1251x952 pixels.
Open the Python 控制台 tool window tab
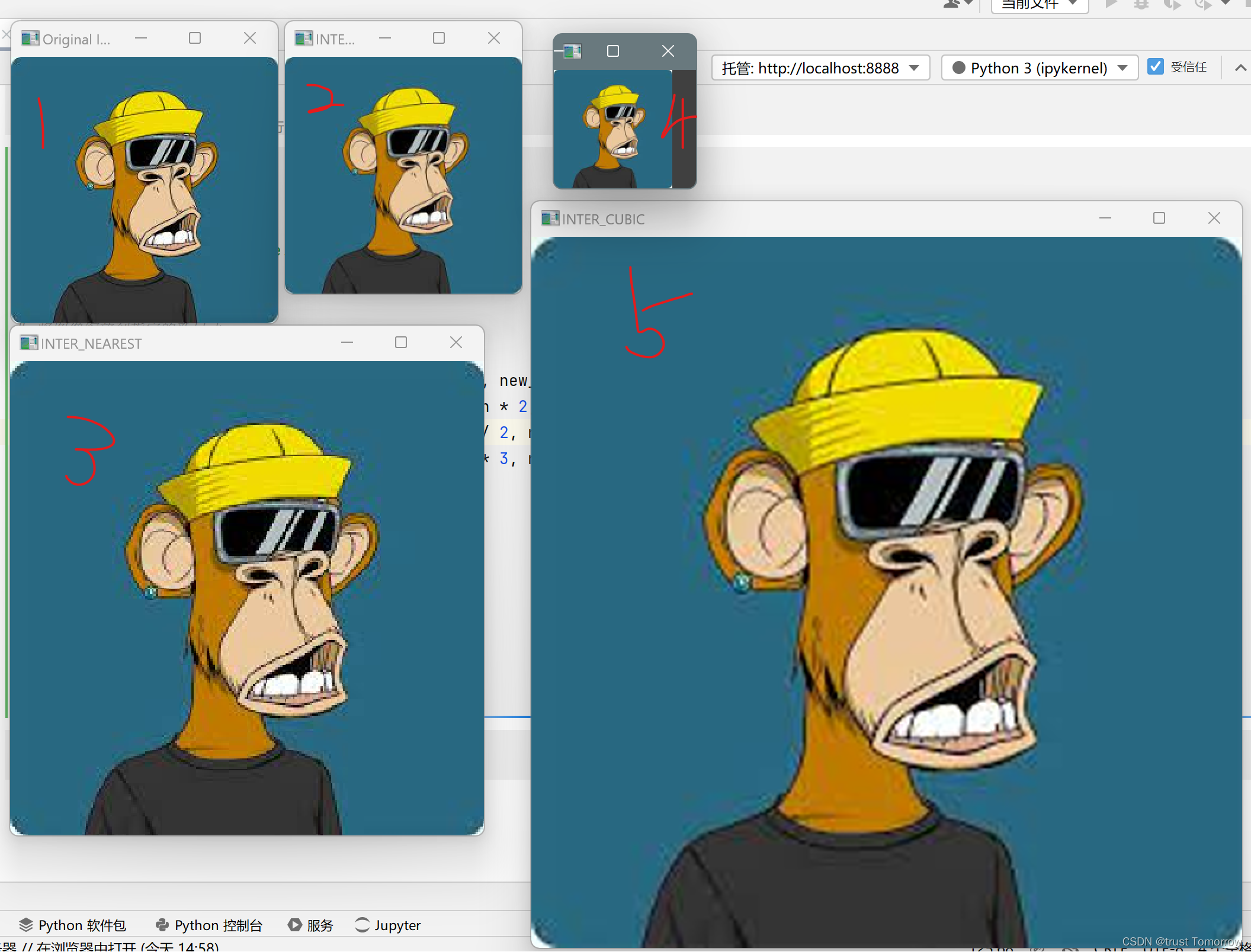click(208, 925)
